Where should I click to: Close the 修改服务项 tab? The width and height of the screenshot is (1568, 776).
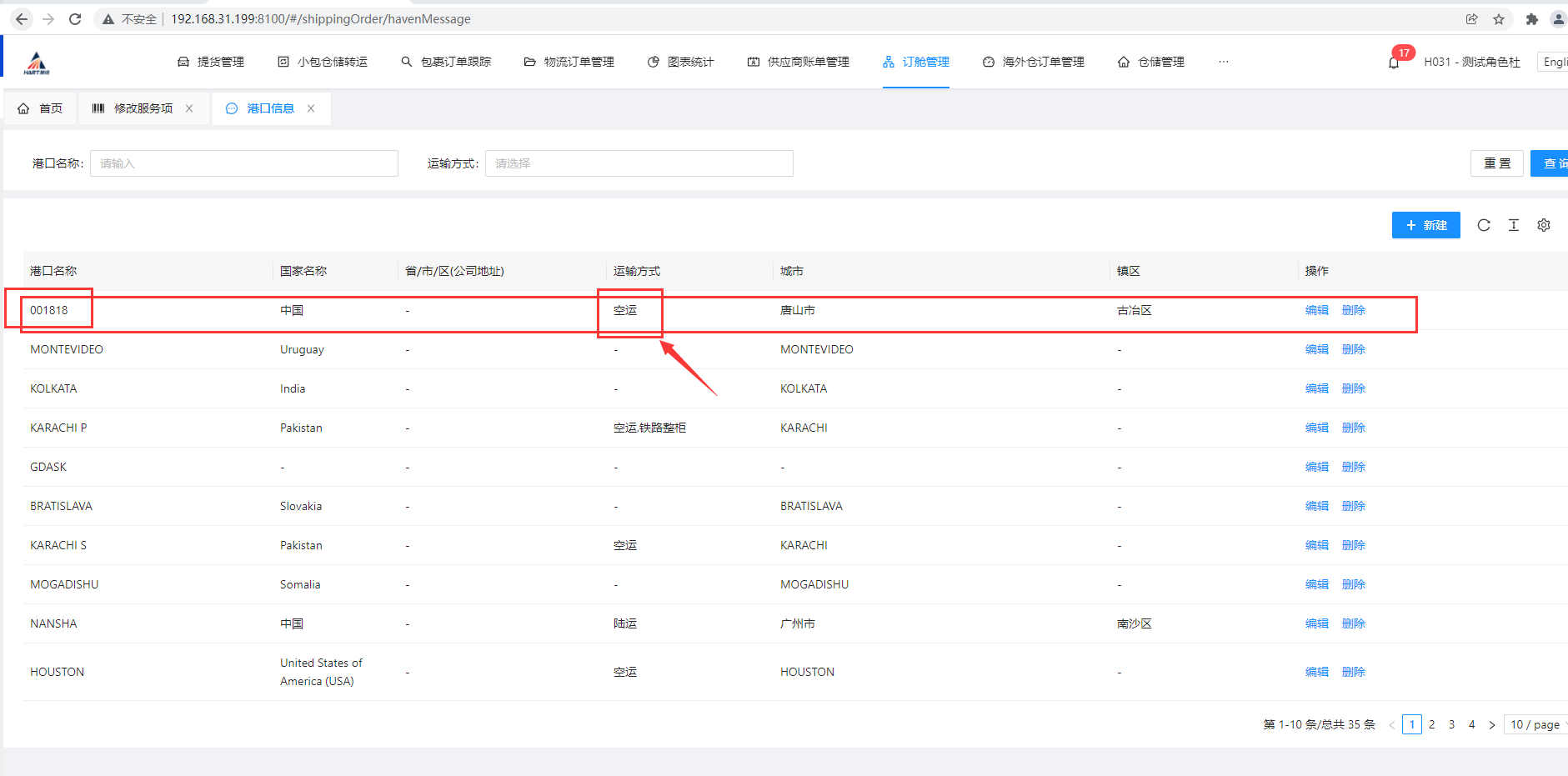(x=189, y=108)
